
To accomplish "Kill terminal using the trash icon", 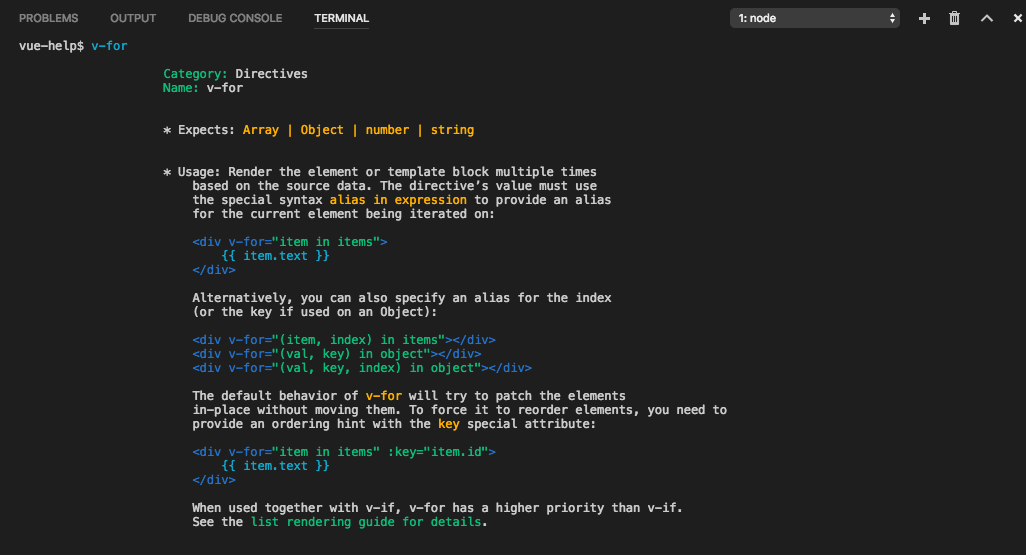I will pos(954,18).
